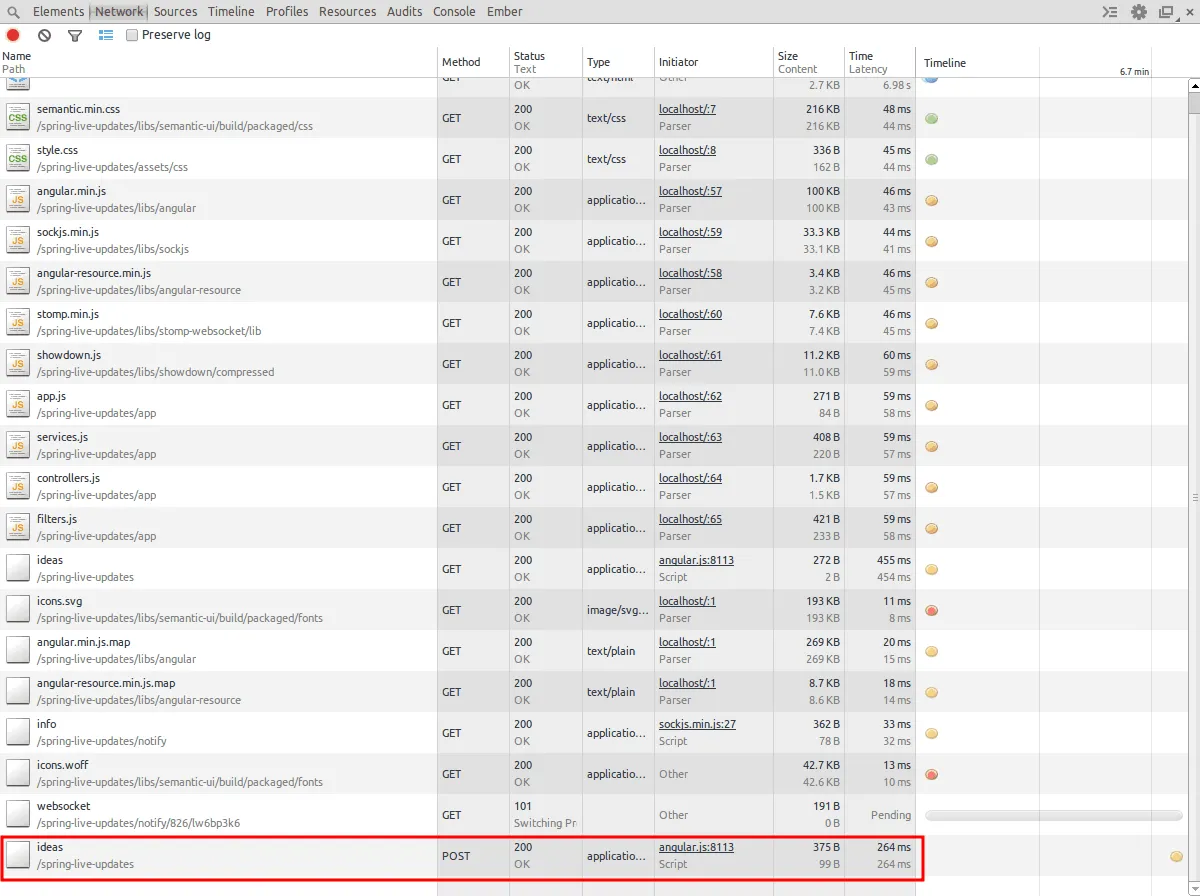Enable the Preserve log checkbox
This screenshot has width=1200, height=896.
click(132, 35)
